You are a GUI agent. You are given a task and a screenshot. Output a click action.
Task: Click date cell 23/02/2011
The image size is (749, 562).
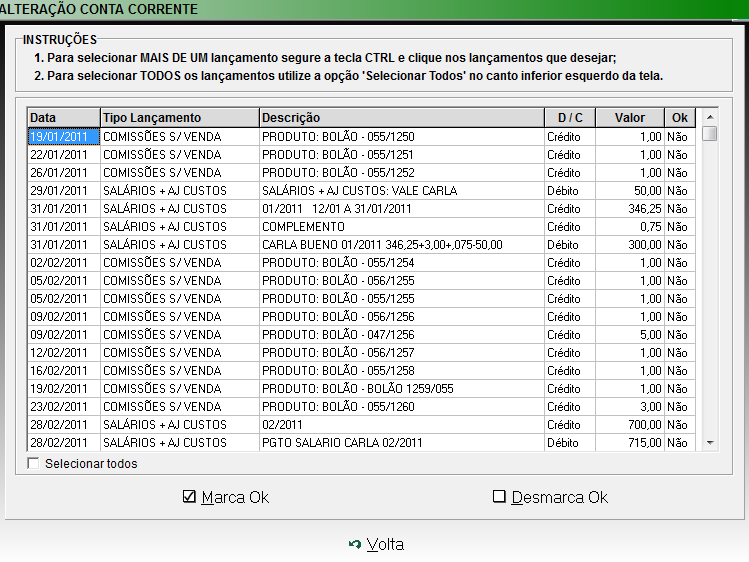(x=64, y=407)
